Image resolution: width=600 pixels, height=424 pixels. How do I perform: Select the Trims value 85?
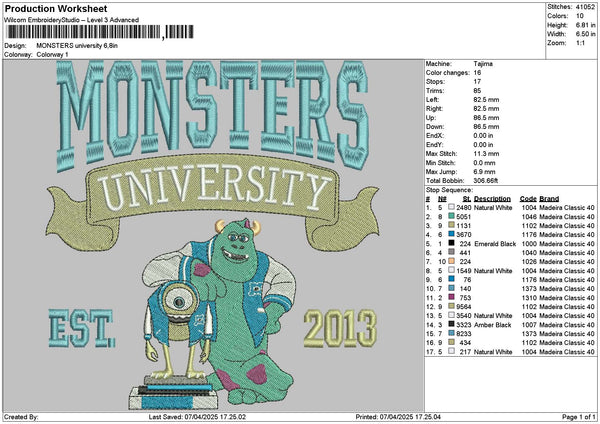[x=478, y=91]
